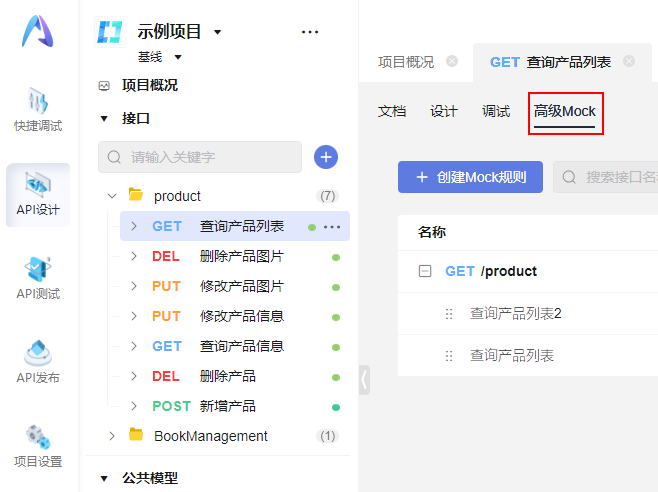Close the 项目概况 tab
658x492 pixels.
point(452,61)
